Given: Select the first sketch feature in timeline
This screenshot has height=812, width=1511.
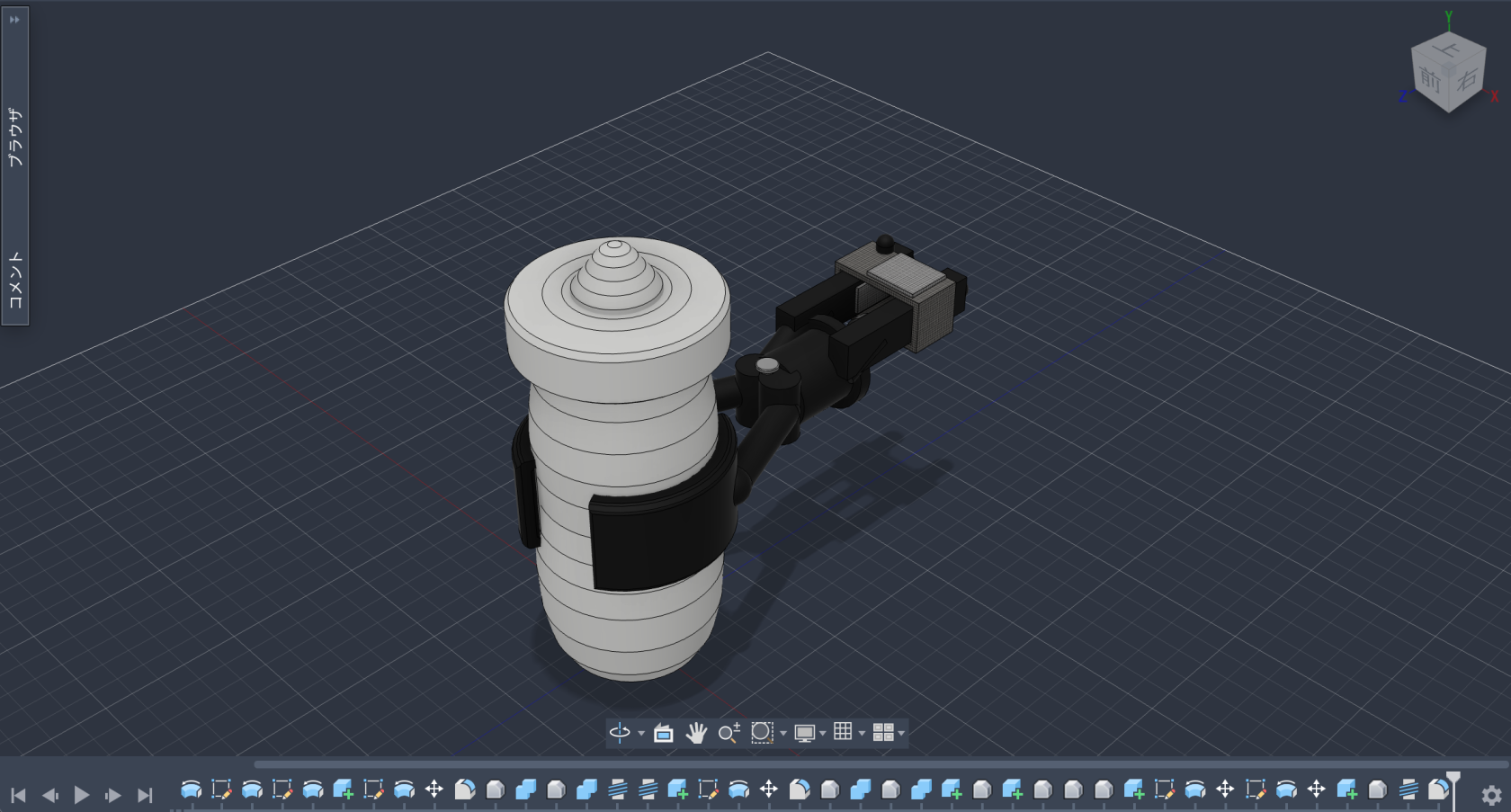Looking at the screenshot, I should [x=221, y=790].
